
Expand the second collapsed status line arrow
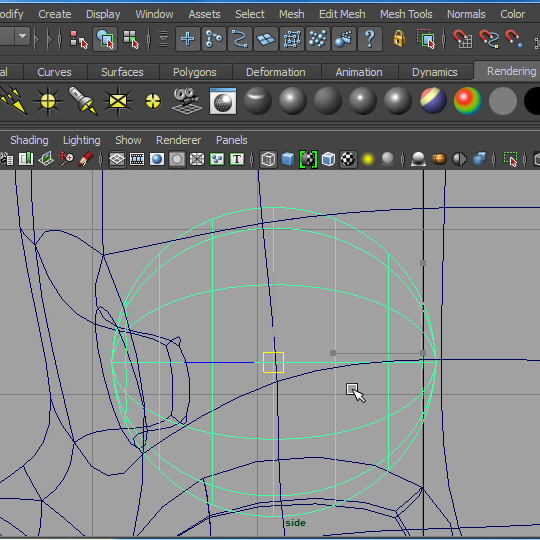click(x=50, y=39)
